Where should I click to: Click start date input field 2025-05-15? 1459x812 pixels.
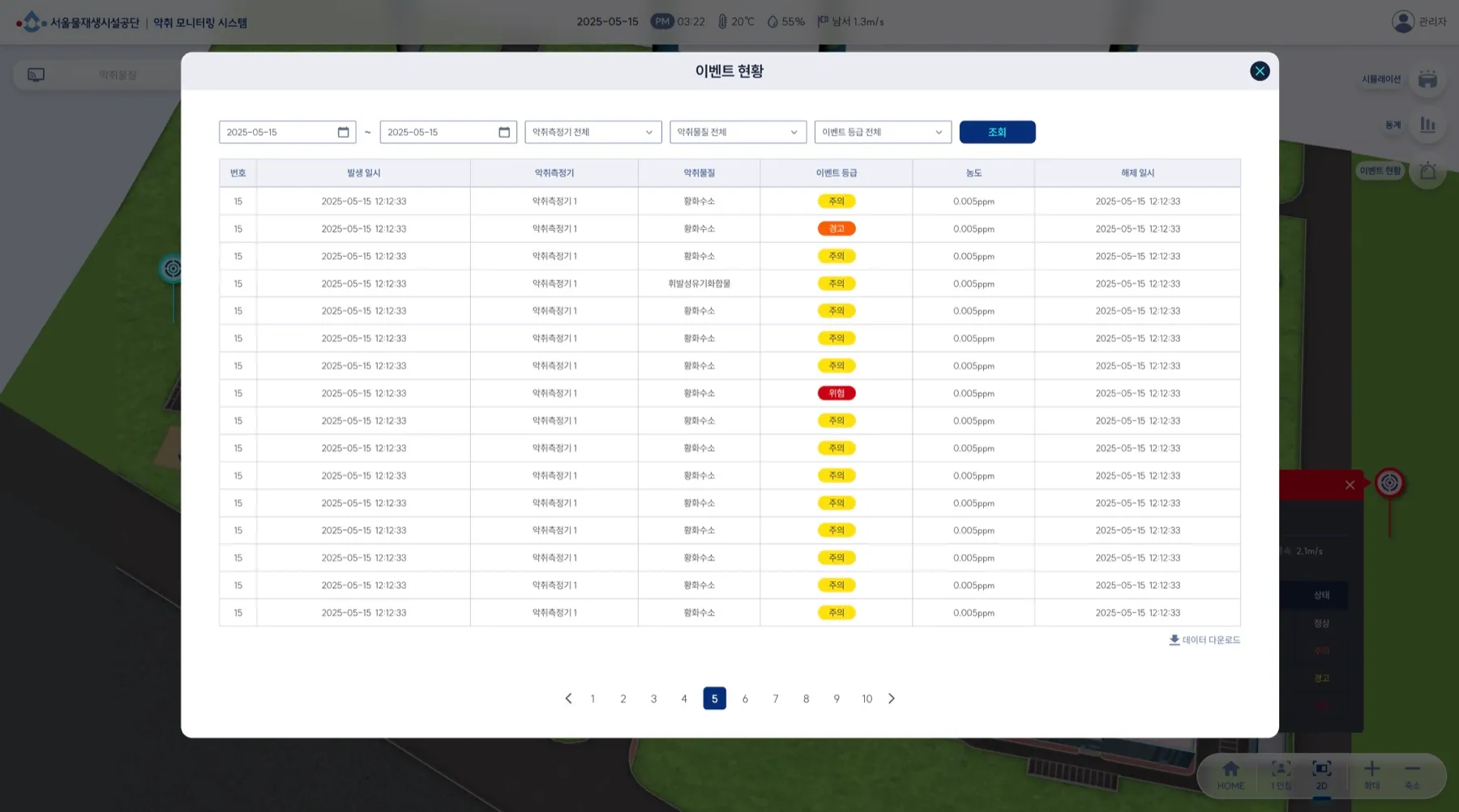[287, 132]
